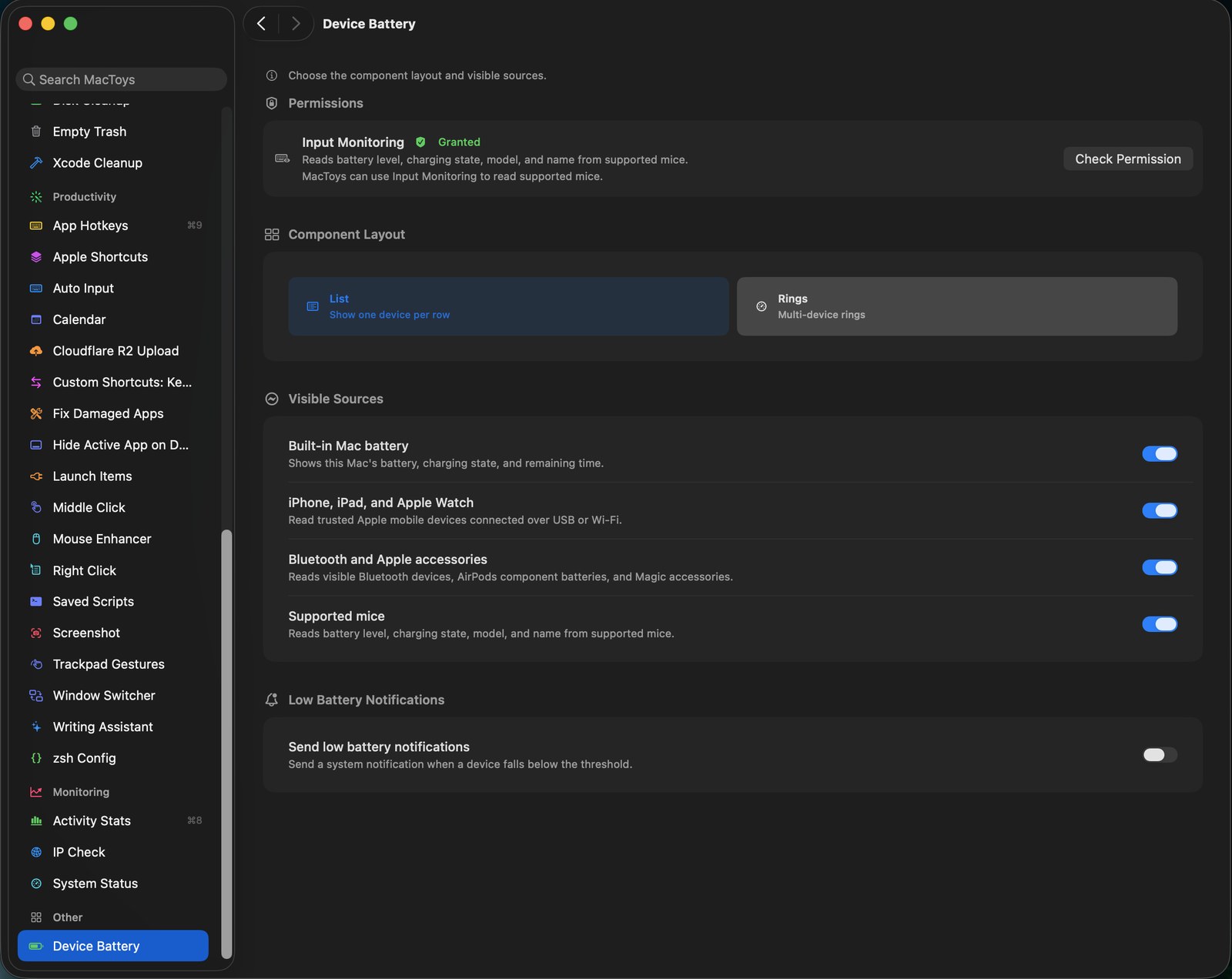Click the sidebar vertical scrollbar thumb
This screenshot has width=1232, height=979.
tap(226, 743)
